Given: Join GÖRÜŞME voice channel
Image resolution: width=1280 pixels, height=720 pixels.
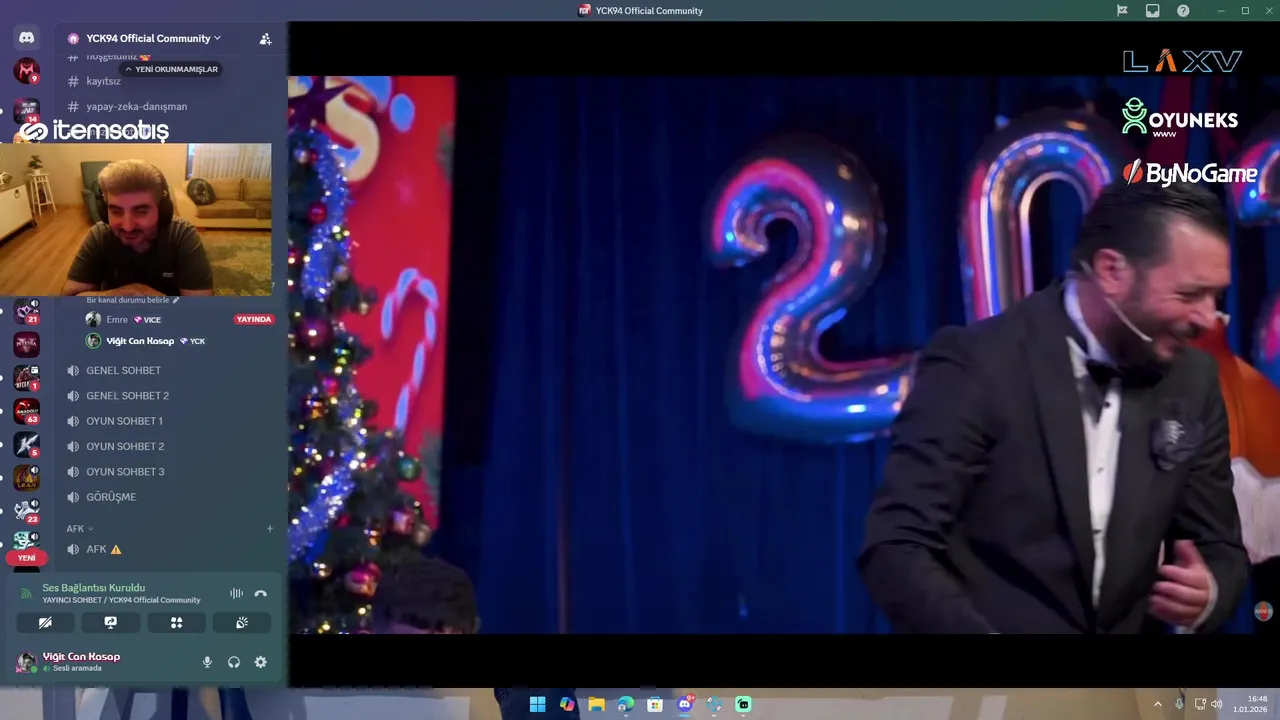Looking at the screenshot, I should (x=111, y=497).
